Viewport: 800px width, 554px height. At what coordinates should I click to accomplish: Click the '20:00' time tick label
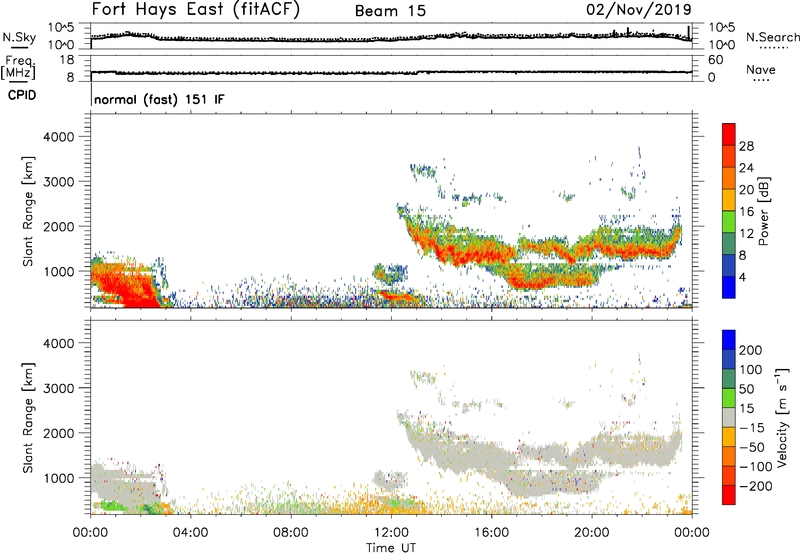click(591, 533)
